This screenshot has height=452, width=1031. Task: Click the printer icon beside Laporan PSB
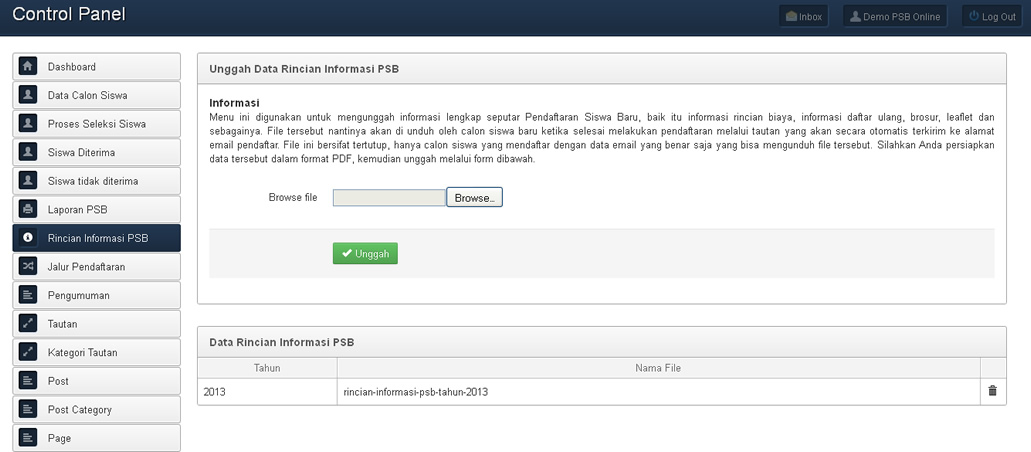[28, 210]
